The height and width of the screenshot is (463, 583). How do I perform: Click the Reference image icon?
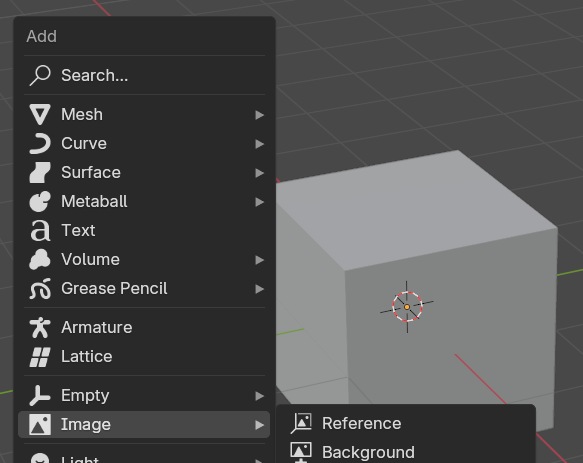[301, 423]
